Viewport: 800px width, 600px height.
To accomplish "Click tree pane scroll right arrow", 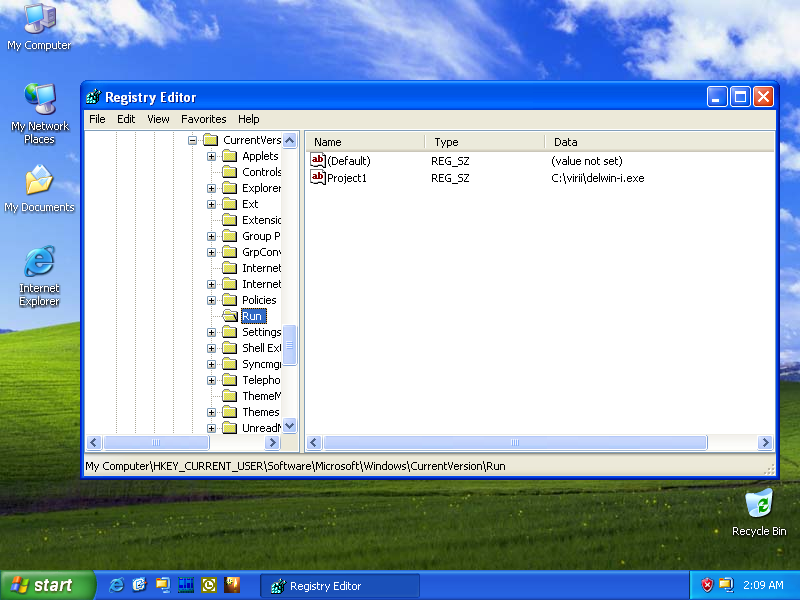I will coord(272,442).
